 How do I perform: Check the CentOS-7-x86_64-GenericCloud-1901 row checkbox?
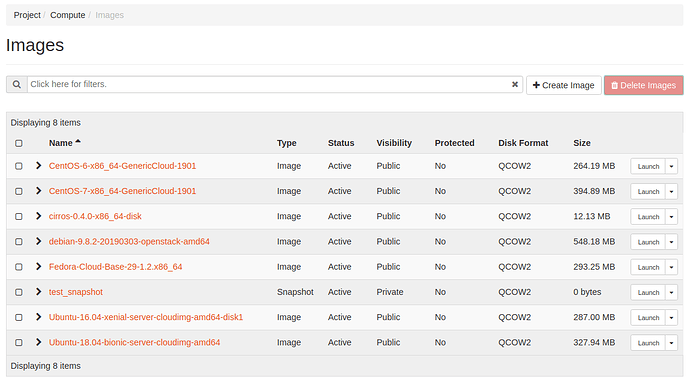click(18, 191)
